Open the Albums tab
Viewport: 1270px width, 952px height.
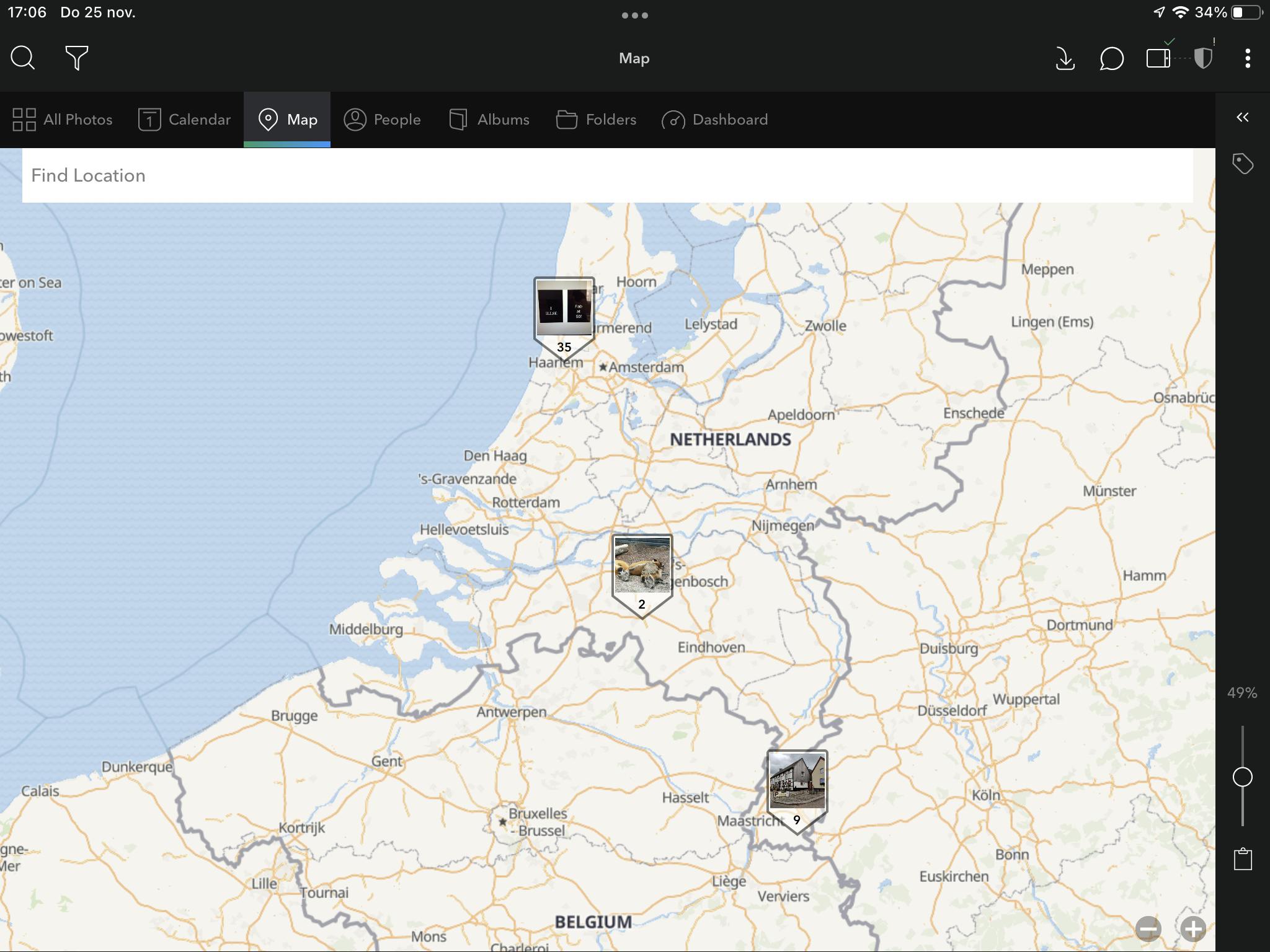489,120
